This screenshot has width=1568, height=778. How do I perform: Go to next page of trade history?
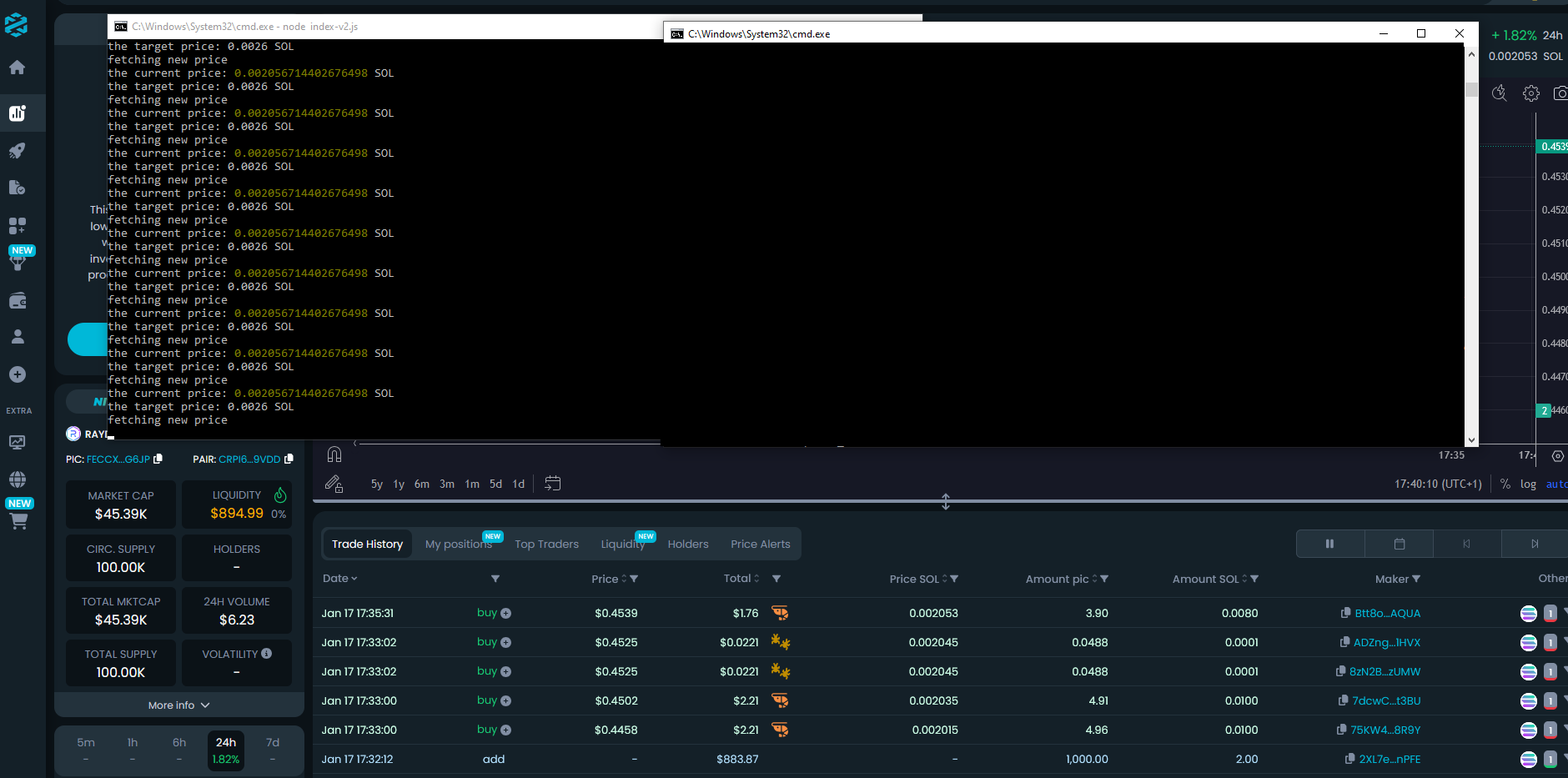pos(1535,544)
